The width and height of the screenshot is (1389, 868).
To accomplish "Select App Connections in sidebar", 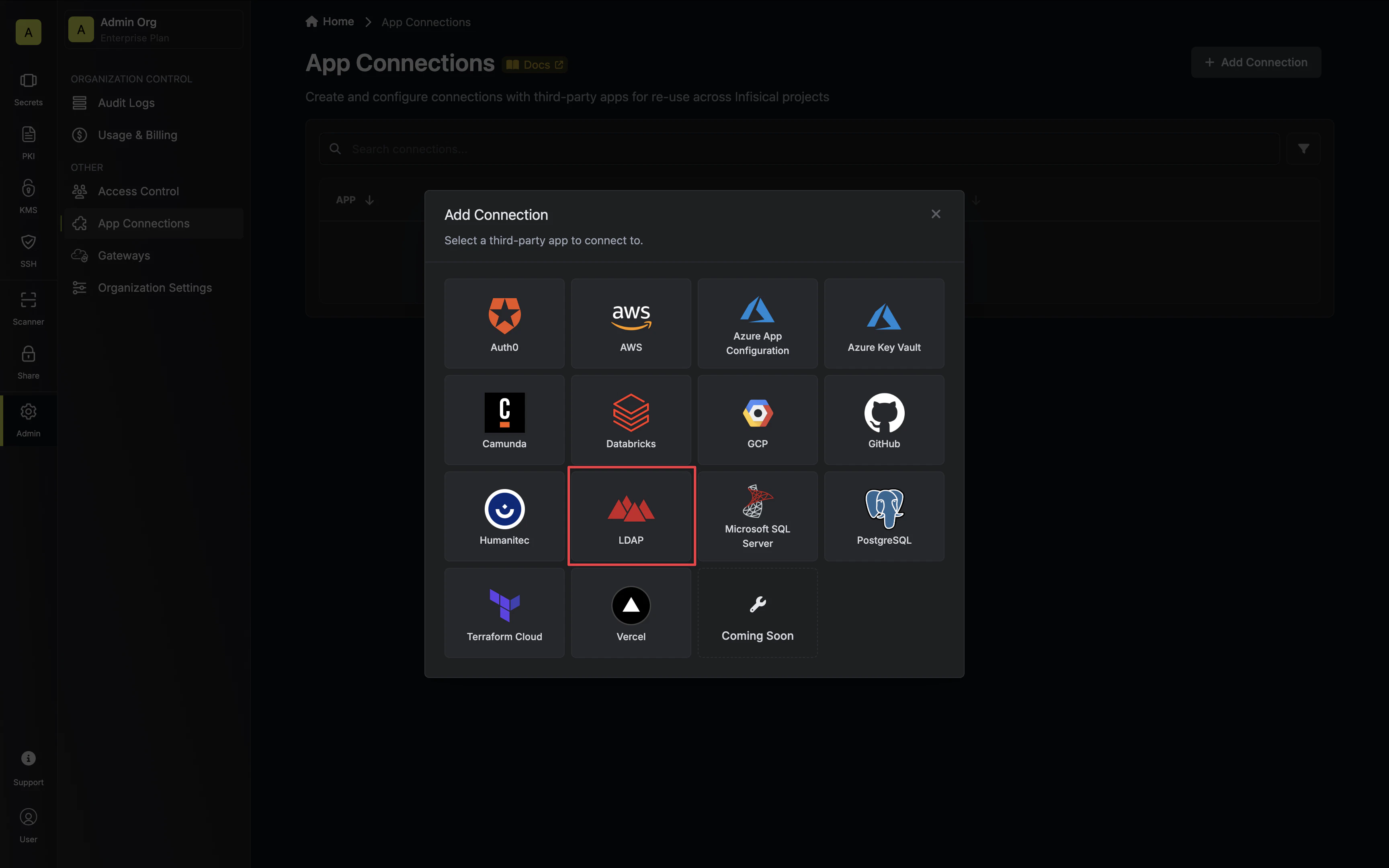I will point(154,223).
